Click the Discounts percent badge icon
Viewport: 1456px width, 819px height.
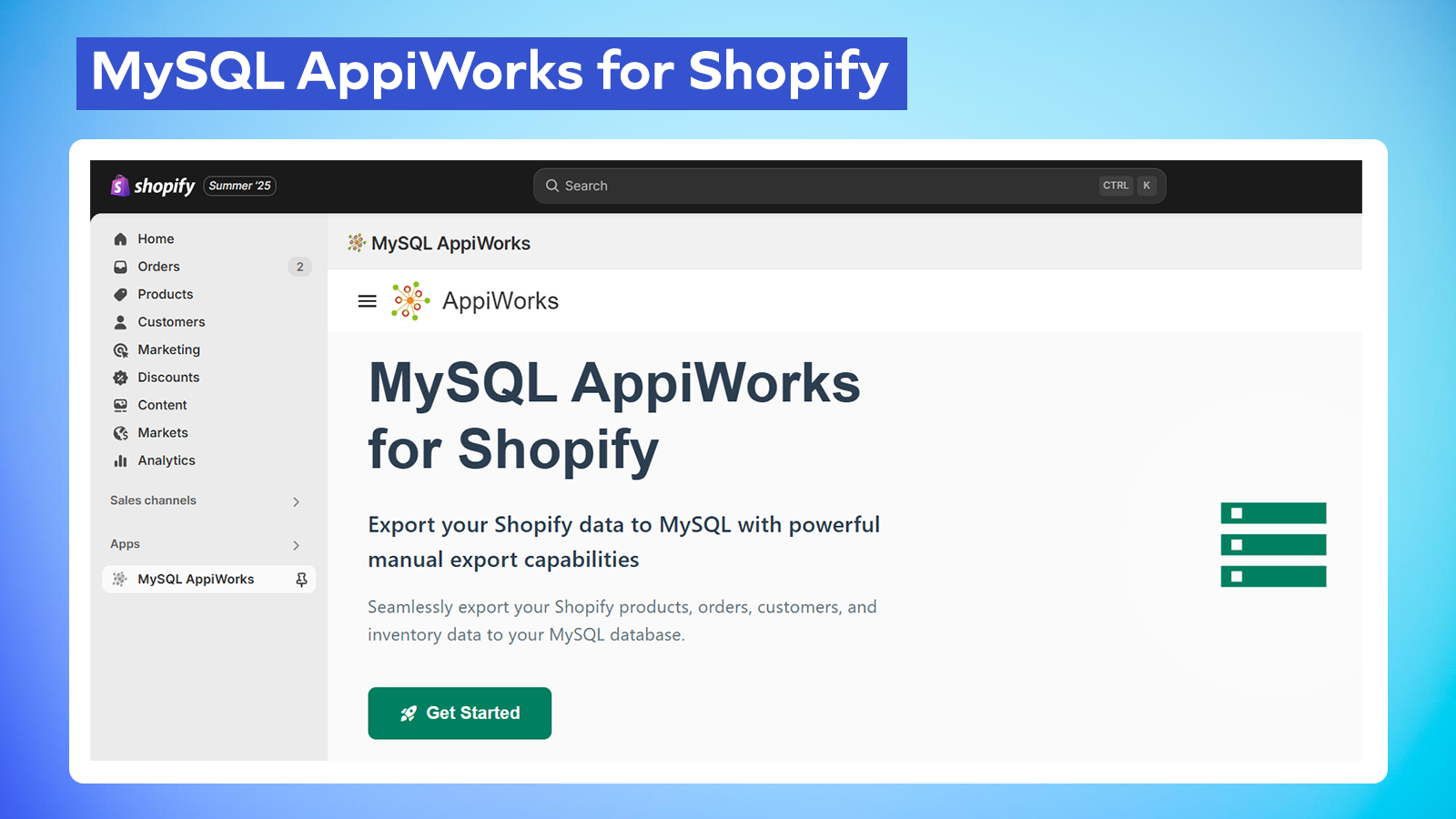click(120, 378)
